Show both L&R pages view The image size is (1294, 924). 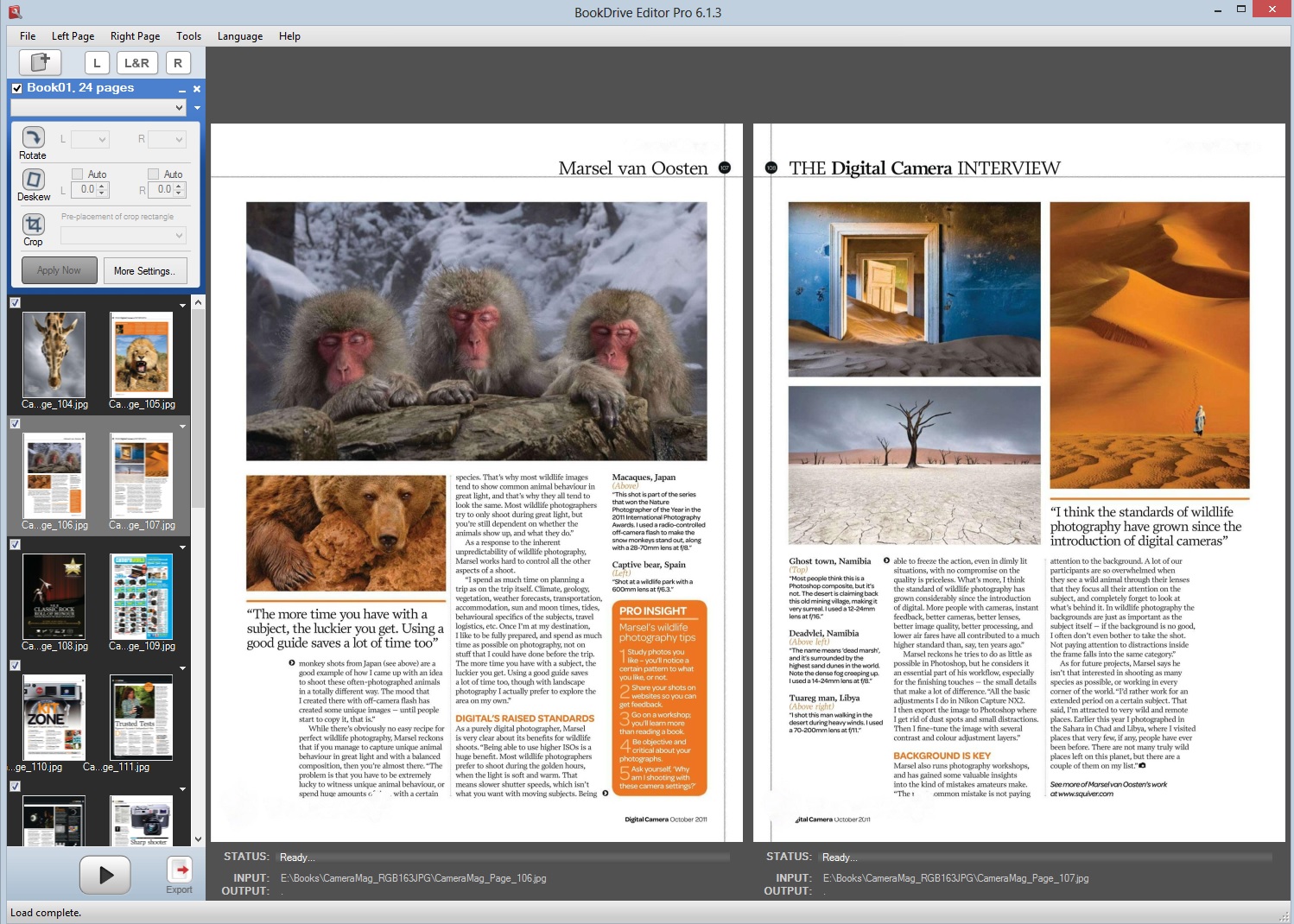136,63
